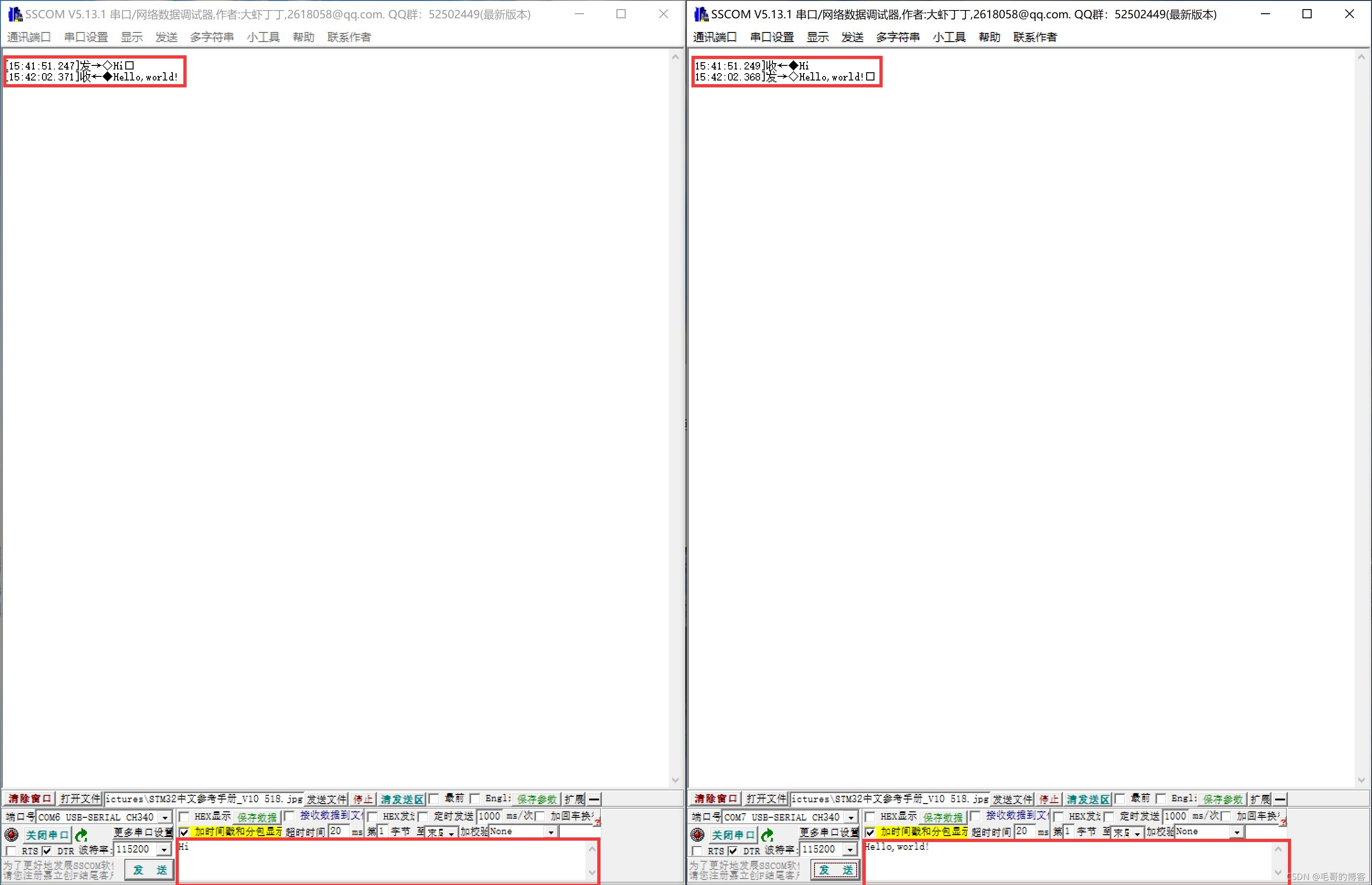The height and width of the screenshot is (885, 1372).
Task: Open COM6 USB-SERIAL CH340 port dropdown
Action: pyautogui.click(x=166, y=817)
